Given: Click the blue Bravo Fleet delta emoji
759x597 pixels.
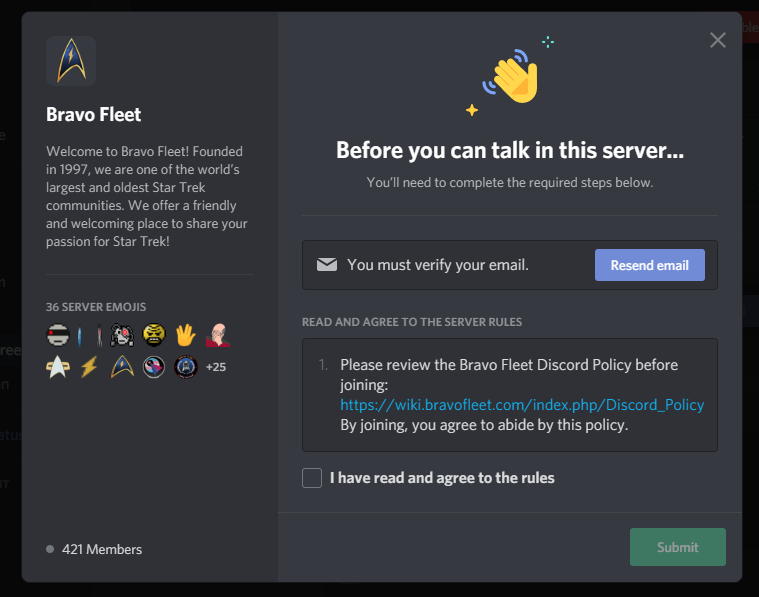Looking at the screenshot, I should tap(122, 367).
